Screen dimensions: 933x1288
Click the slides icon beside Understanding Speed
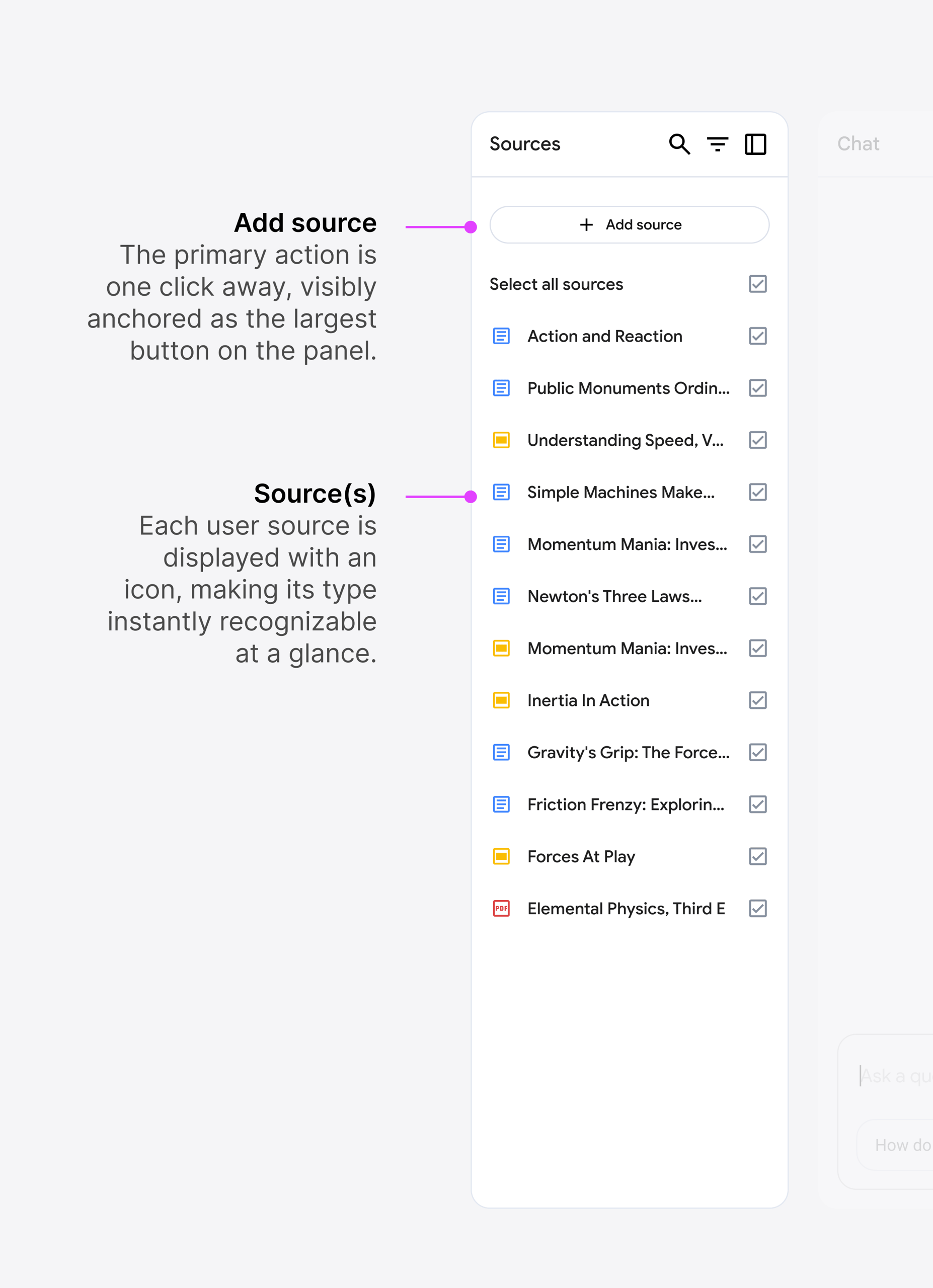501,440
